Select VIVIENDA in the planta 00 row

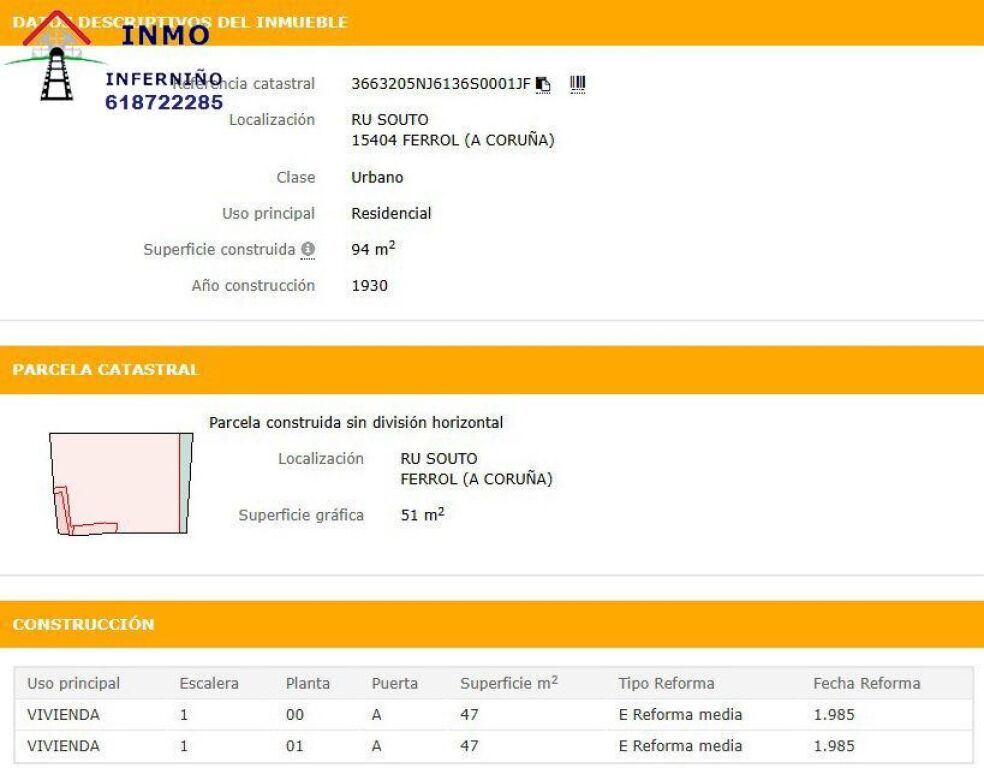[x=63, y=715]
